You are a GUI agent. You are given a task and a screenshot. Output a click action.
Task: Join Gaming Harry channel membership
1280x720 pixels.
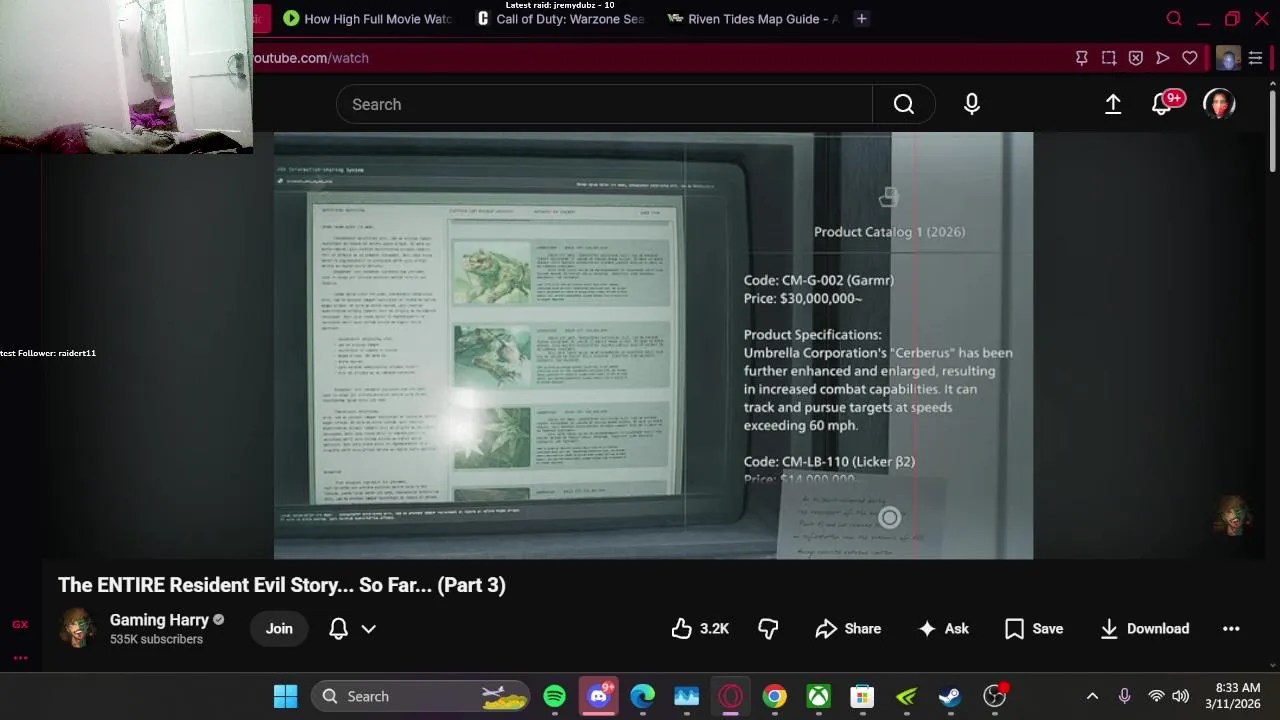pyautogui.click(x=279, y=628)
